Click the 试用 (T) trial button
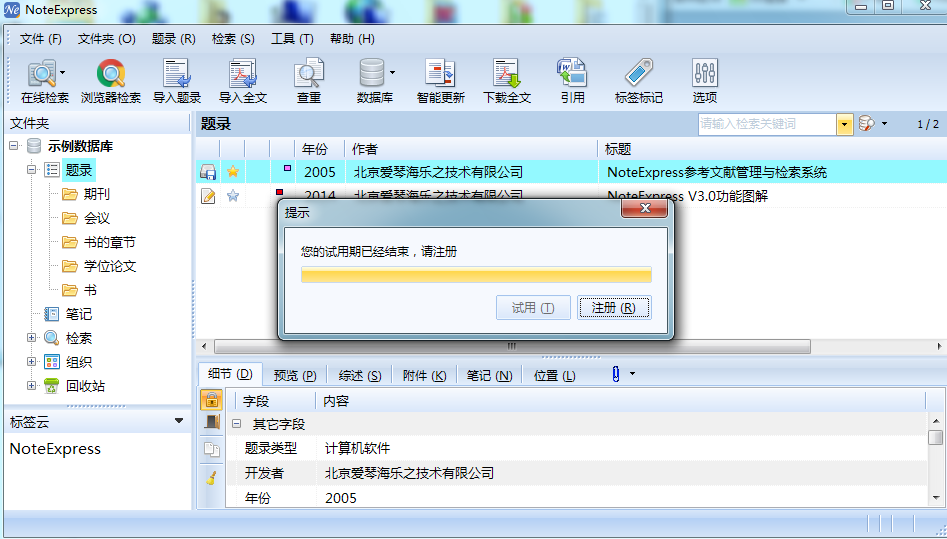Viewport: 947px width, 539px height. [533, 308]
